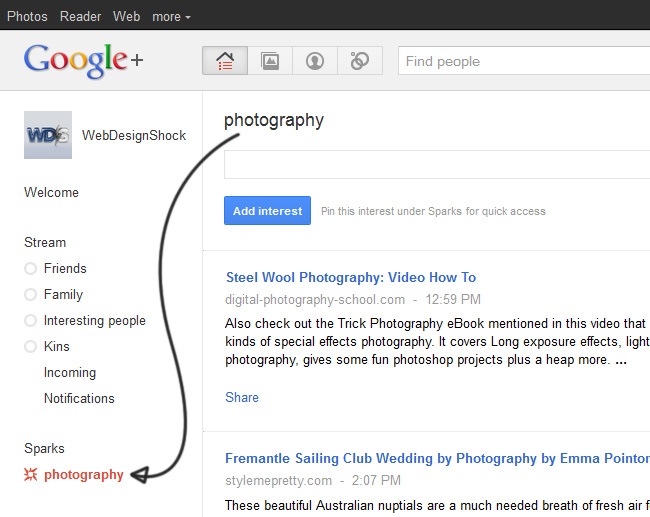The image size is (650, 517).
Task: Open the Profile icon in toolbar
Action: point(315,61)
